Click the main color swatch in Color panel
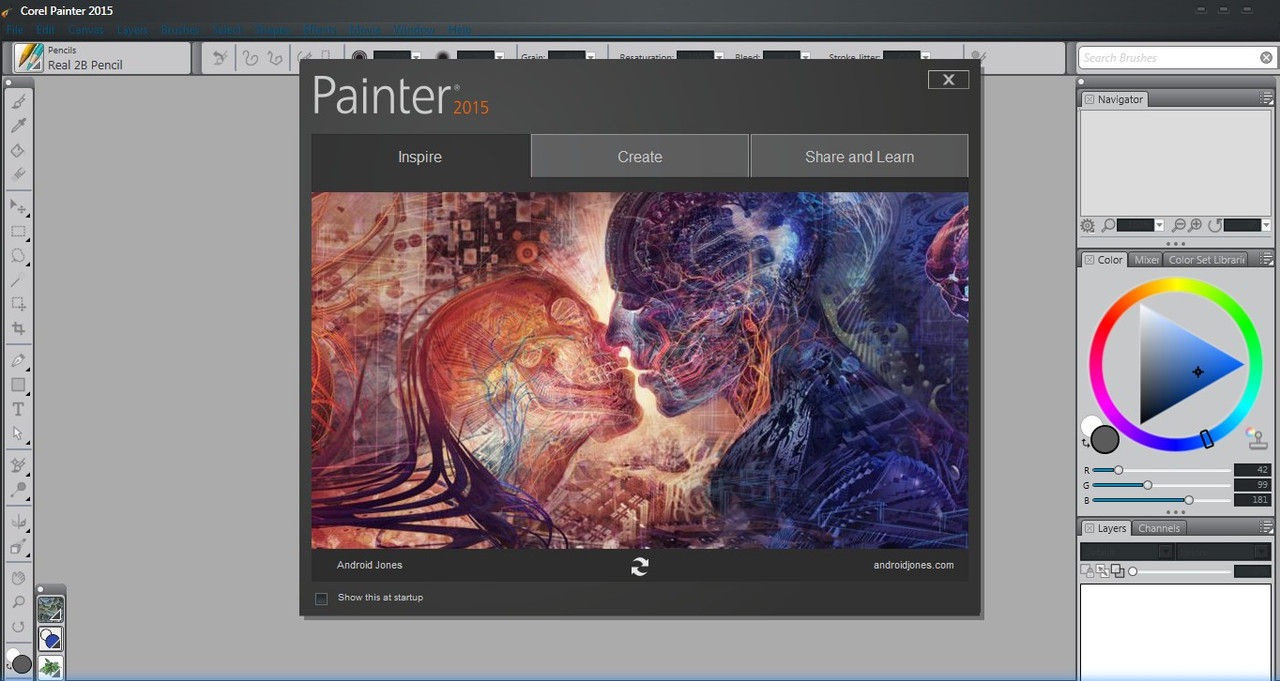Viewport: 1280px width, 681px height. pos(1105,439)
